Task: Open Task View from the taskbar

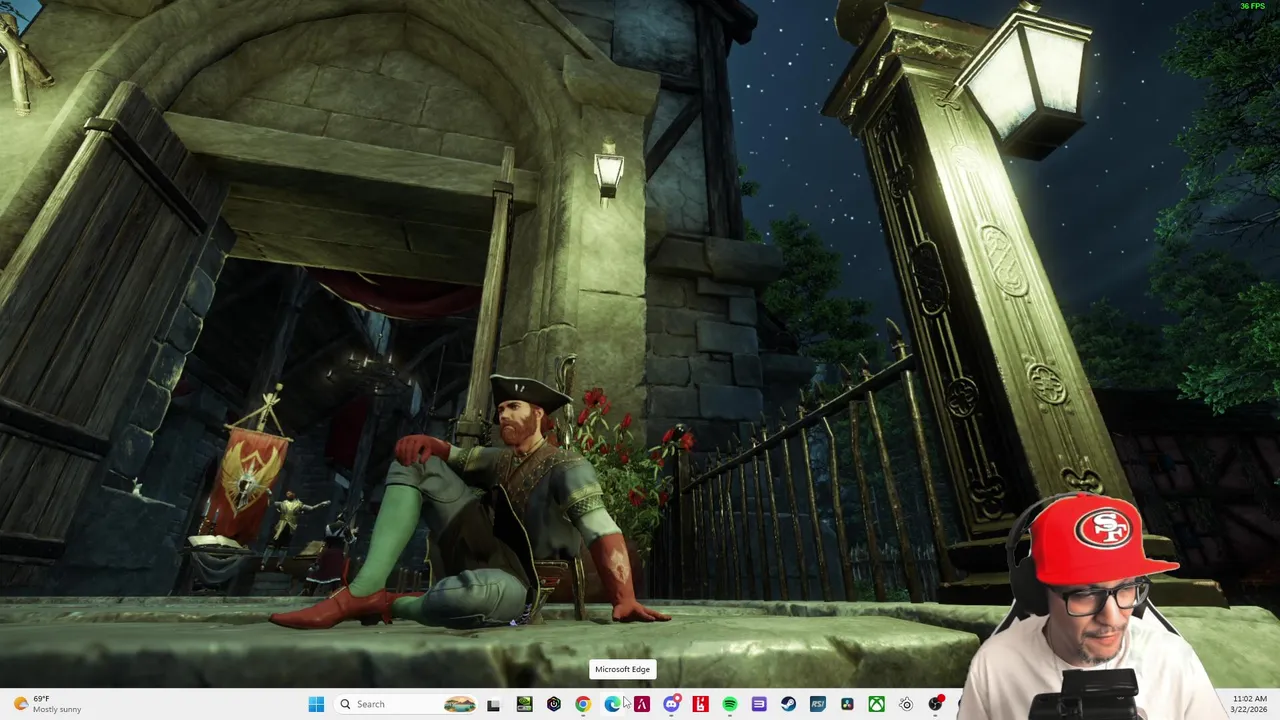Action: (x=493, y=704)
